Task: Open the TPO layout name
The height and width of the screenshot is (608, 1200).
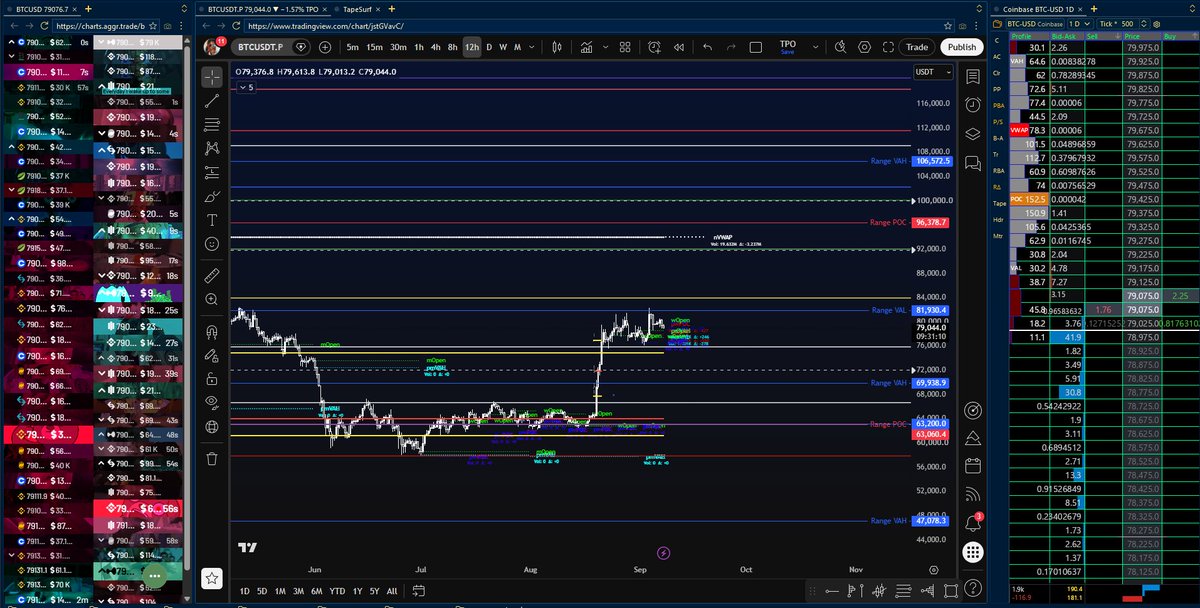Action: point(788,44)
